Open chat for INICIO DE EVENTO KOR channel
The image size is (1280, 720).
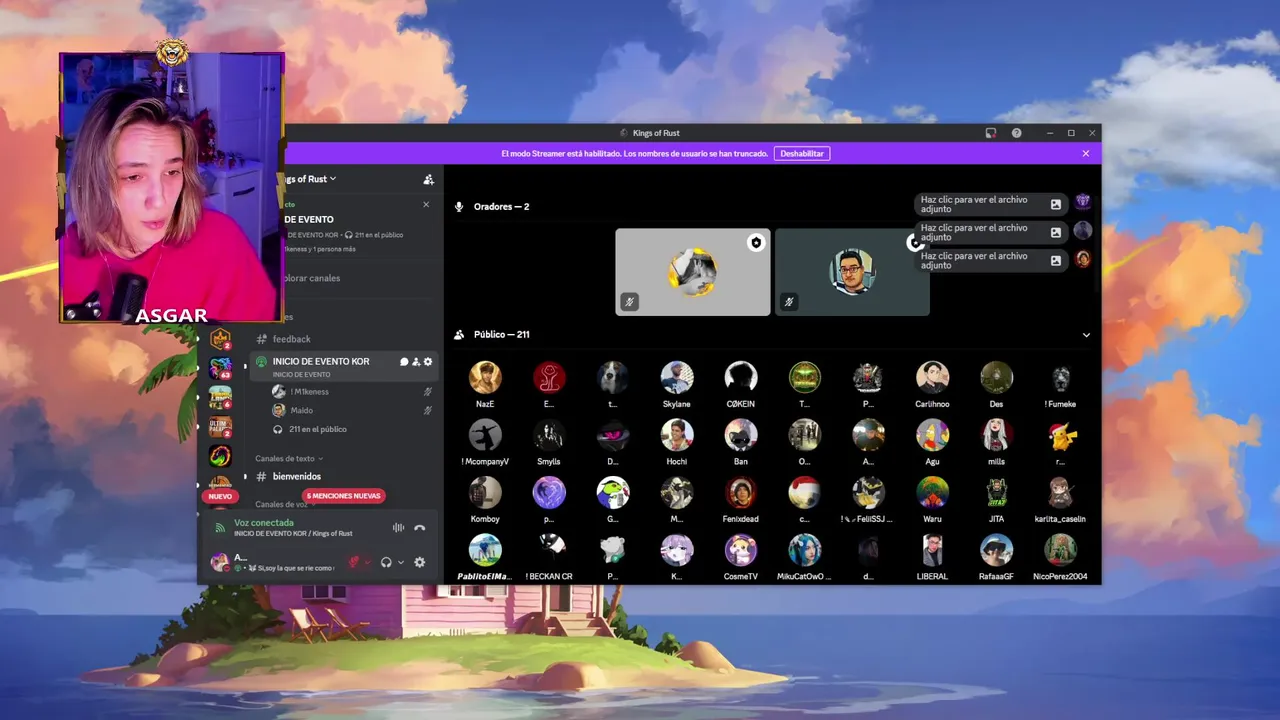[x=404, y=362]
